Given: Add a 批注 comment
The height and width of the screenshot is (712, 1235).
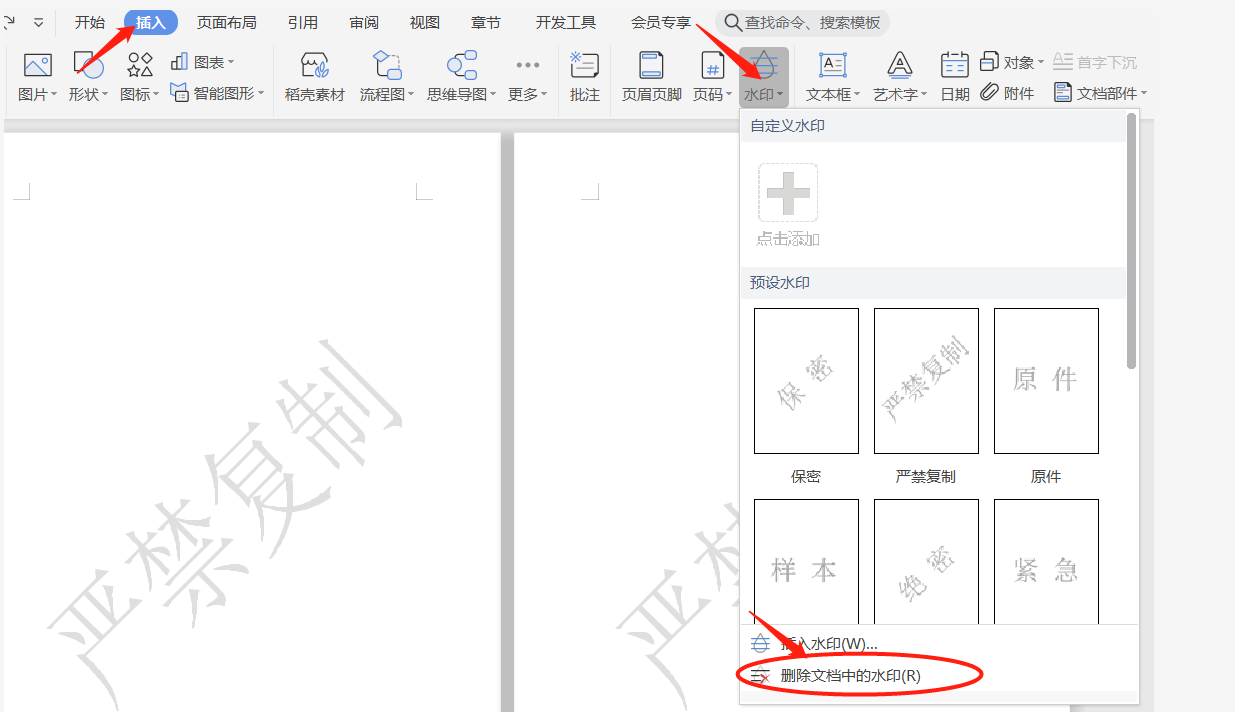Looking at the screenshot, I should 584,78.
